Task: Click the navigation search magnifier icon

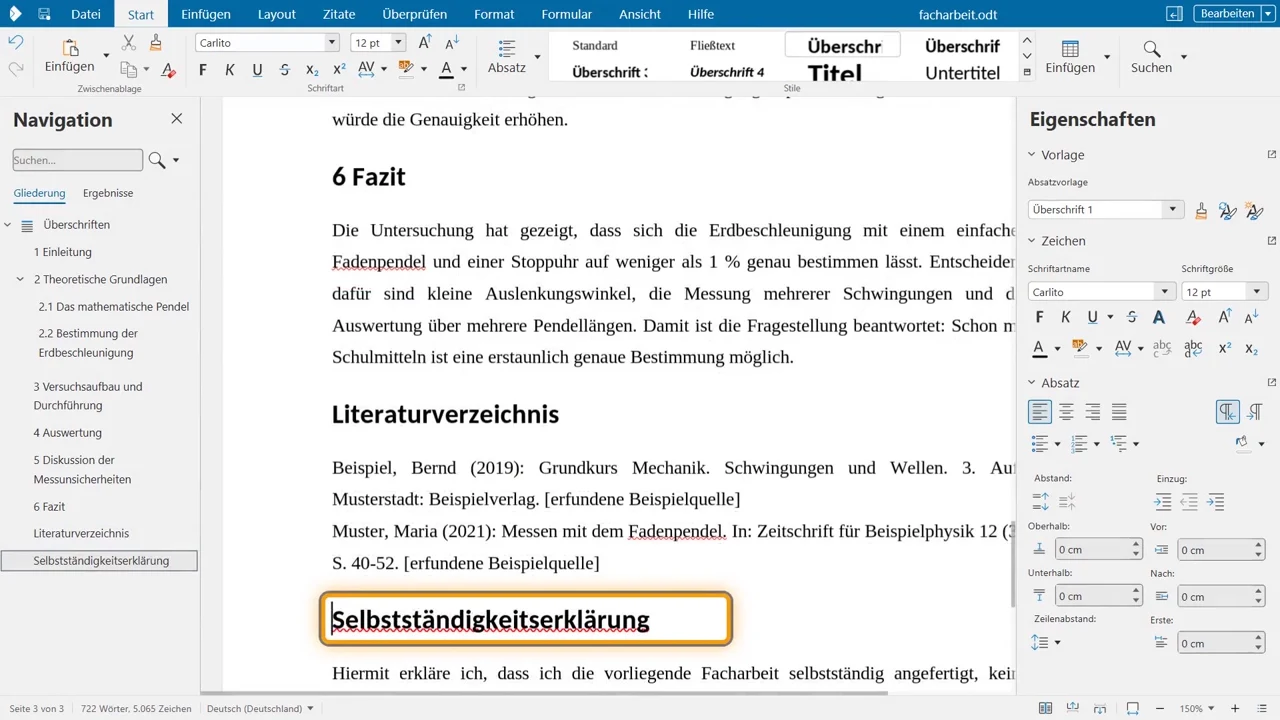Action: click(x=157, y=160)
